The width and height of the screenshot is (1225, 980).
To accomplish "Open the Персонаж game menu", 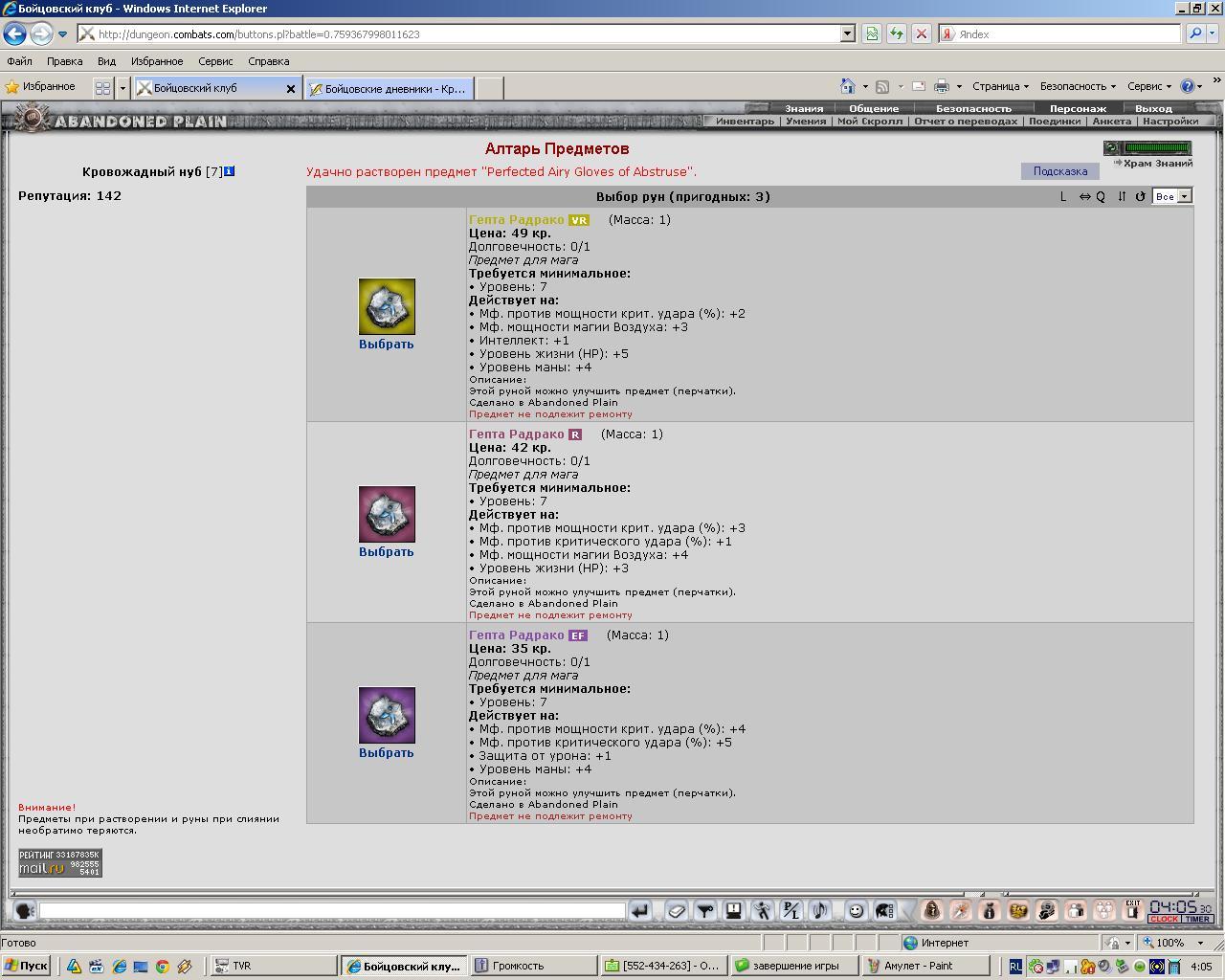I will 1078,108.
